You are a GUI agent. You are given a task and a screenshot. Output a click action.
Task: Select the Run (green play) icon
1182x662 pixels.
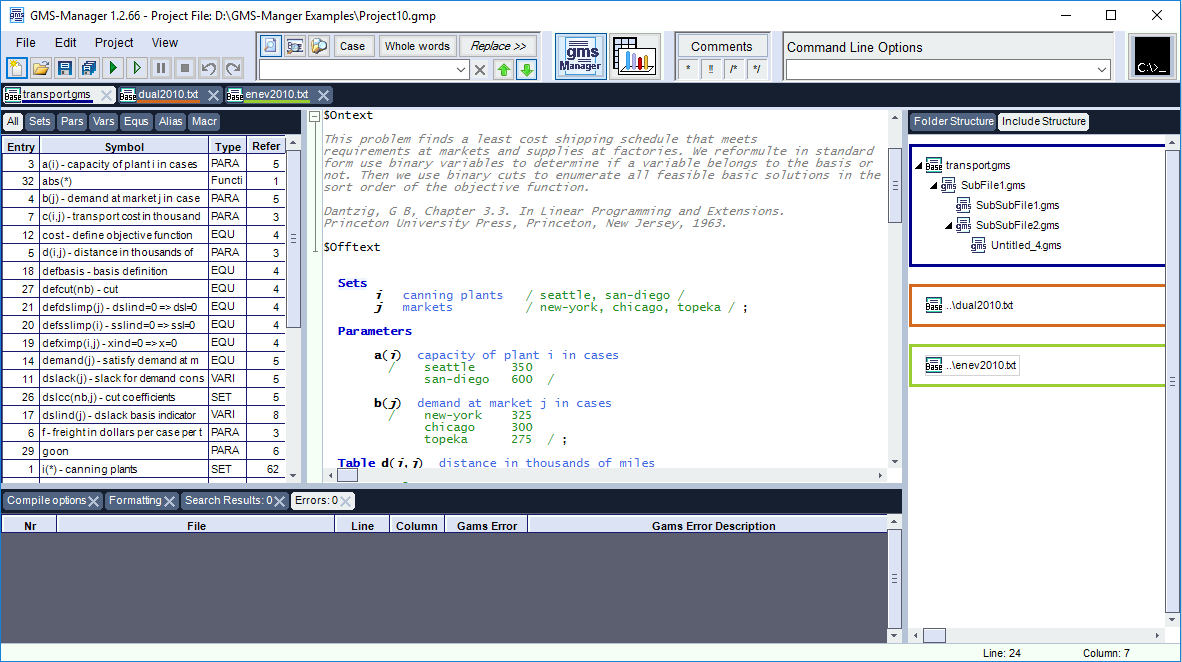point(110,69)
